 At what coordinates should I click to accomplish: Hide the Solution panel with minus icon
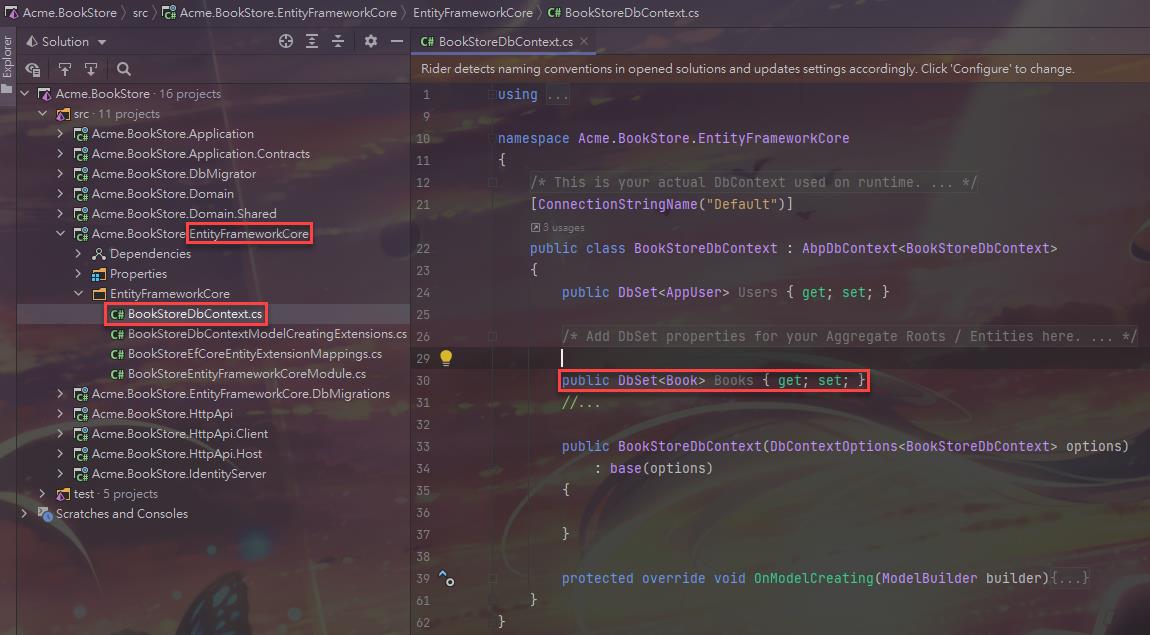397,41
